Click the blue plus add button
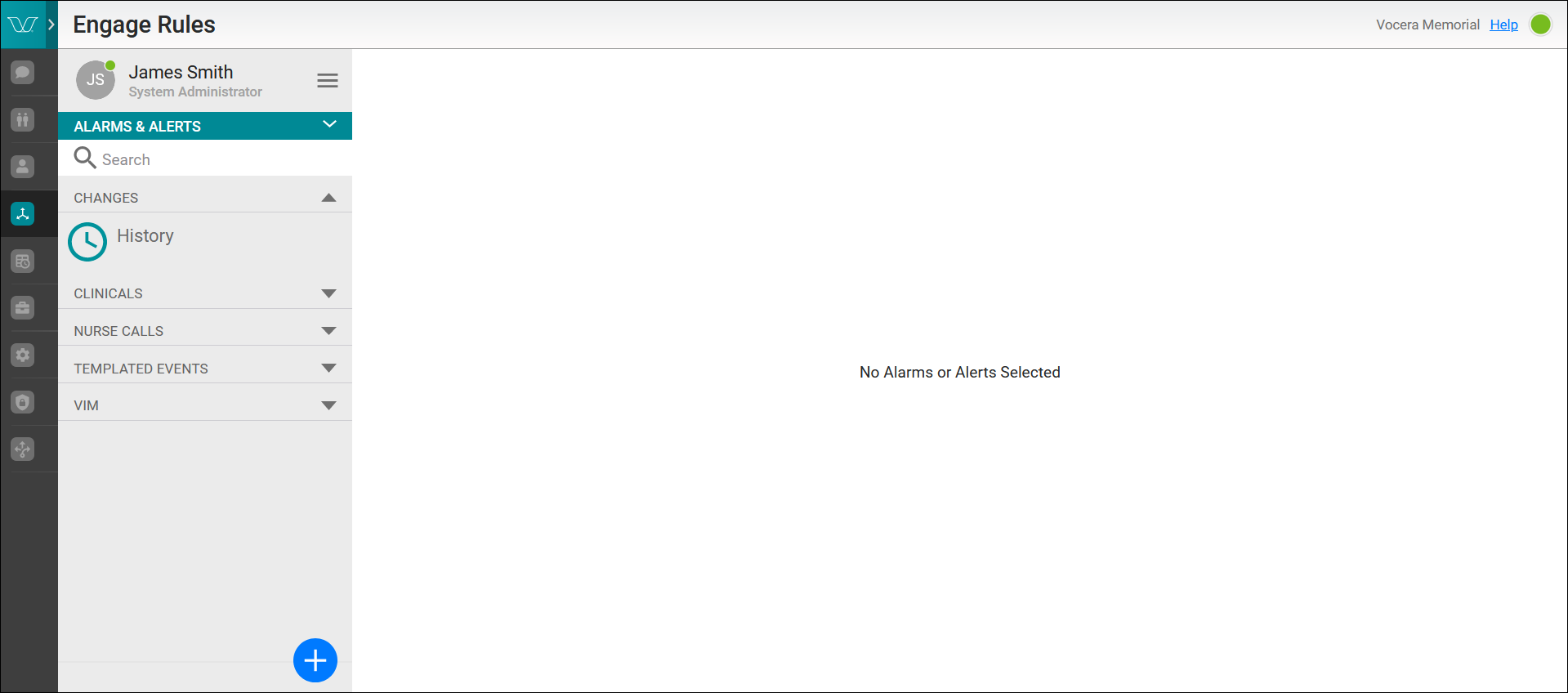Screen dimensions: 1568x693 (x=315, y=660)
